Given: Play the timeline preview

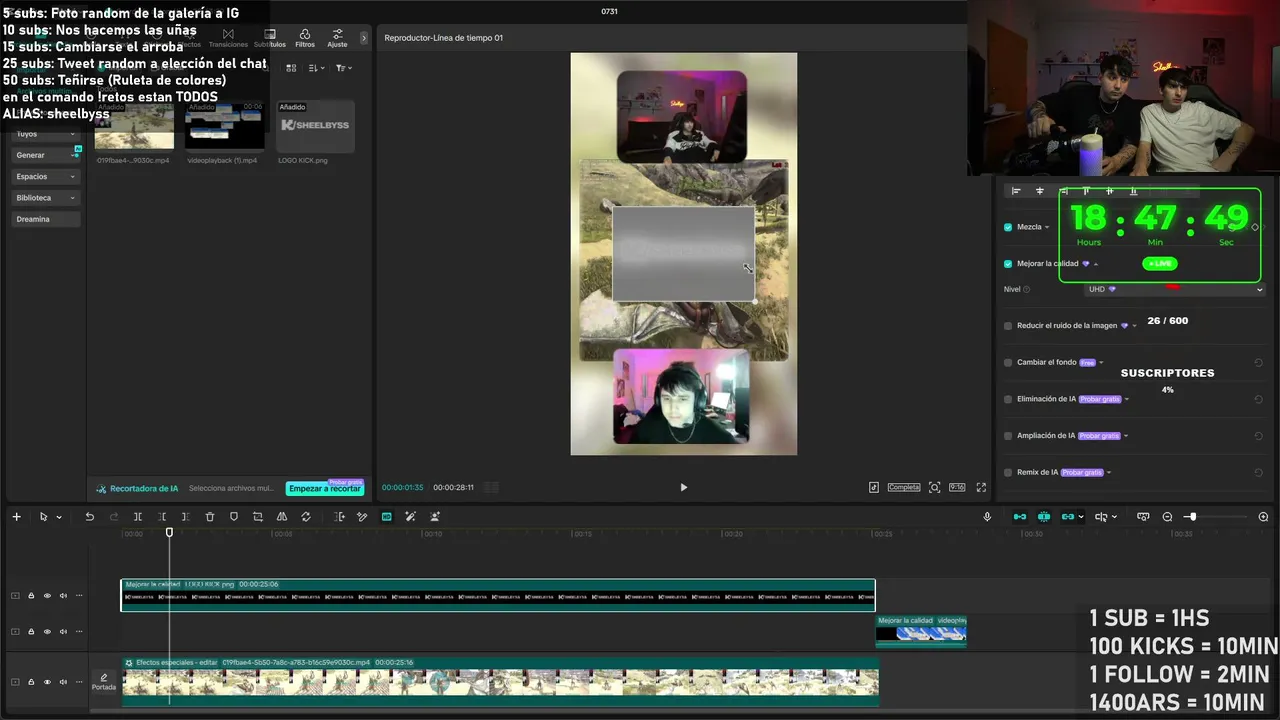Looking at the screenshot, I should coord(683,487).
